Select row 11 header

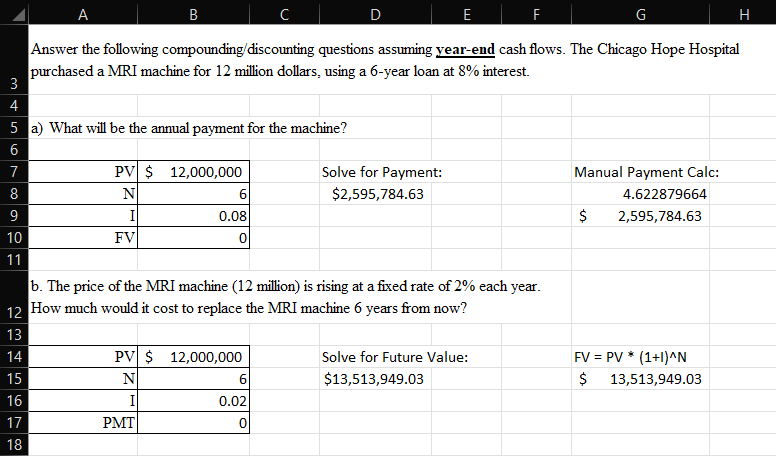14,259
